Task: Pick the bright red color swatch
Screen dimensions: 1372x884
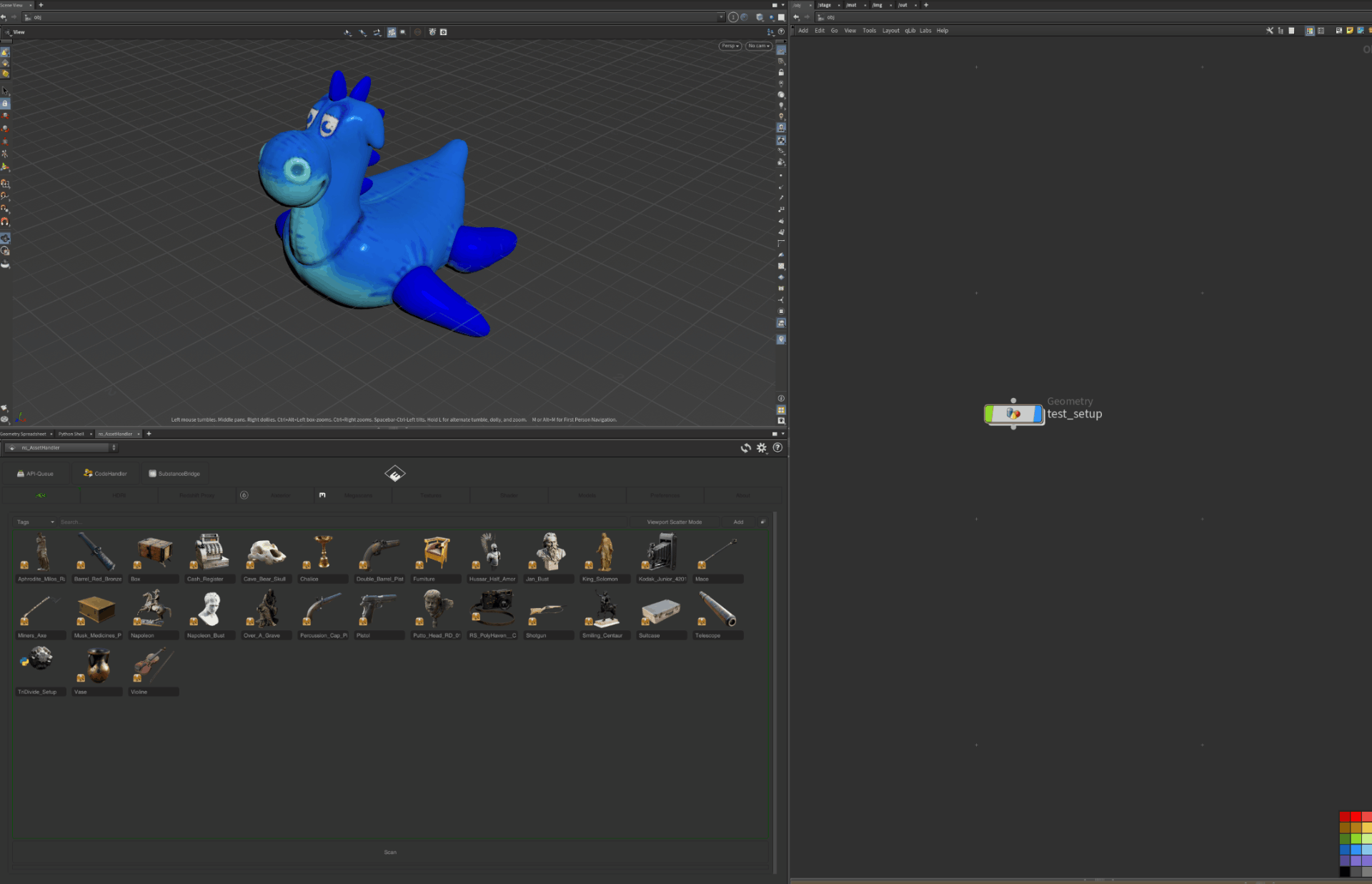Action: (1356, 817)
